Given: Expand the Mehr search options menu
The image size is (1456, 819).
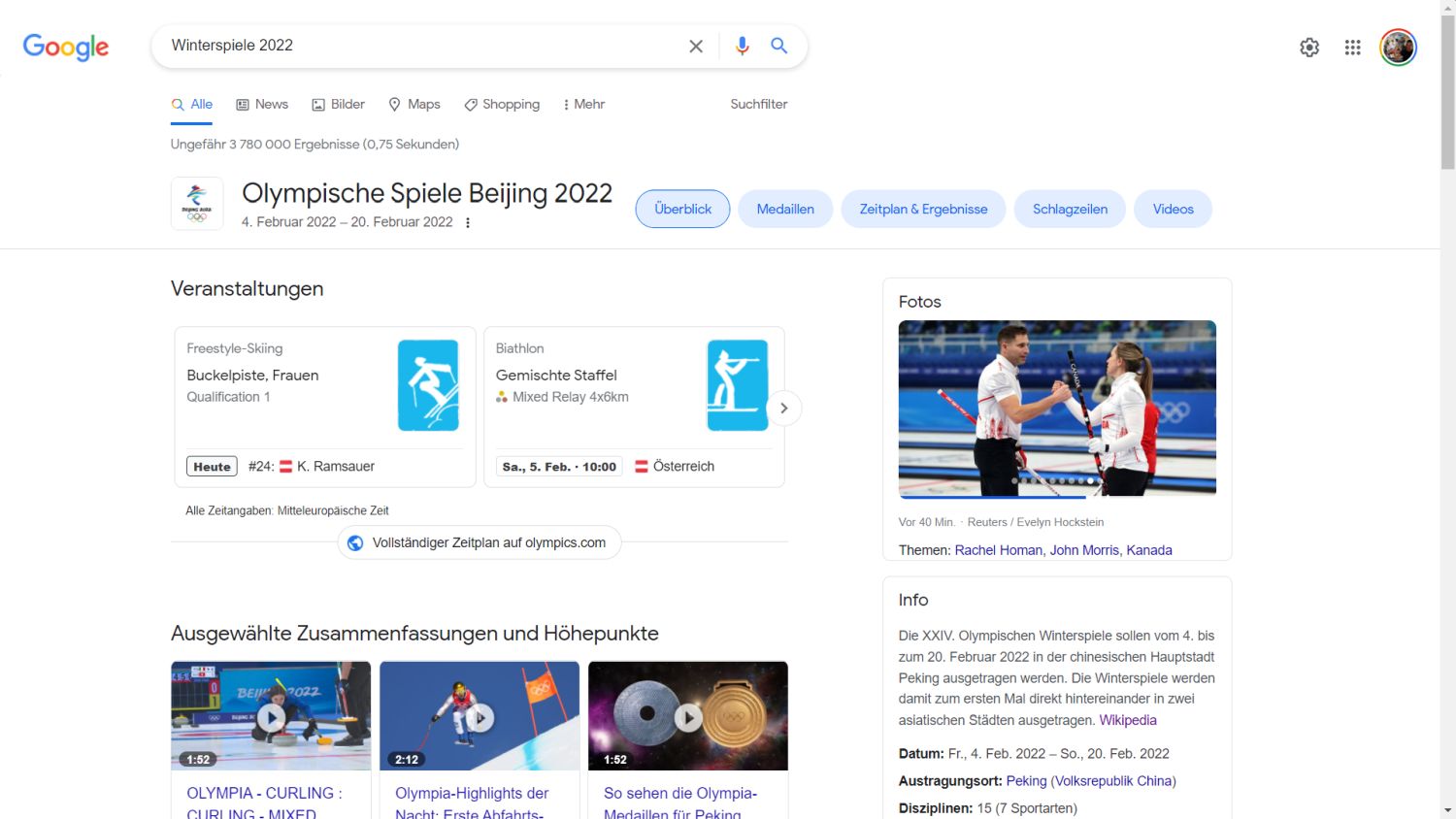Looking at the screenshot, I should 583,104.
